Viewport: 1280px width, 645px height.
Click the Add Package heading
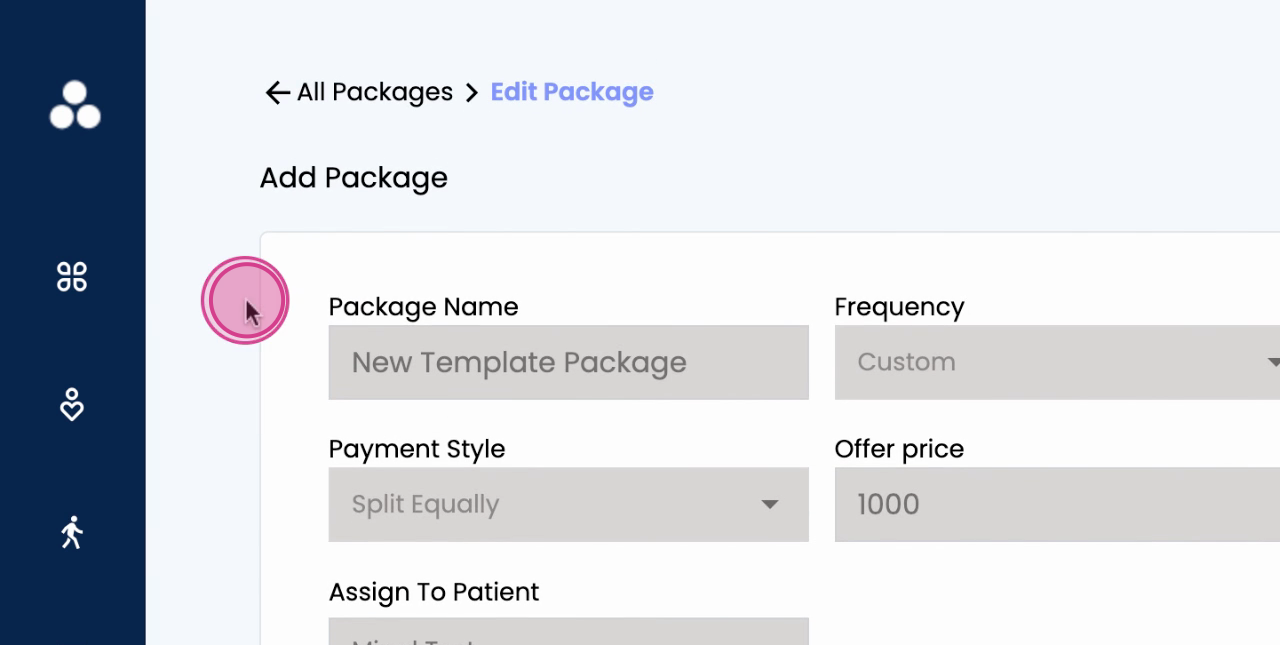click(x=353, y=178)
